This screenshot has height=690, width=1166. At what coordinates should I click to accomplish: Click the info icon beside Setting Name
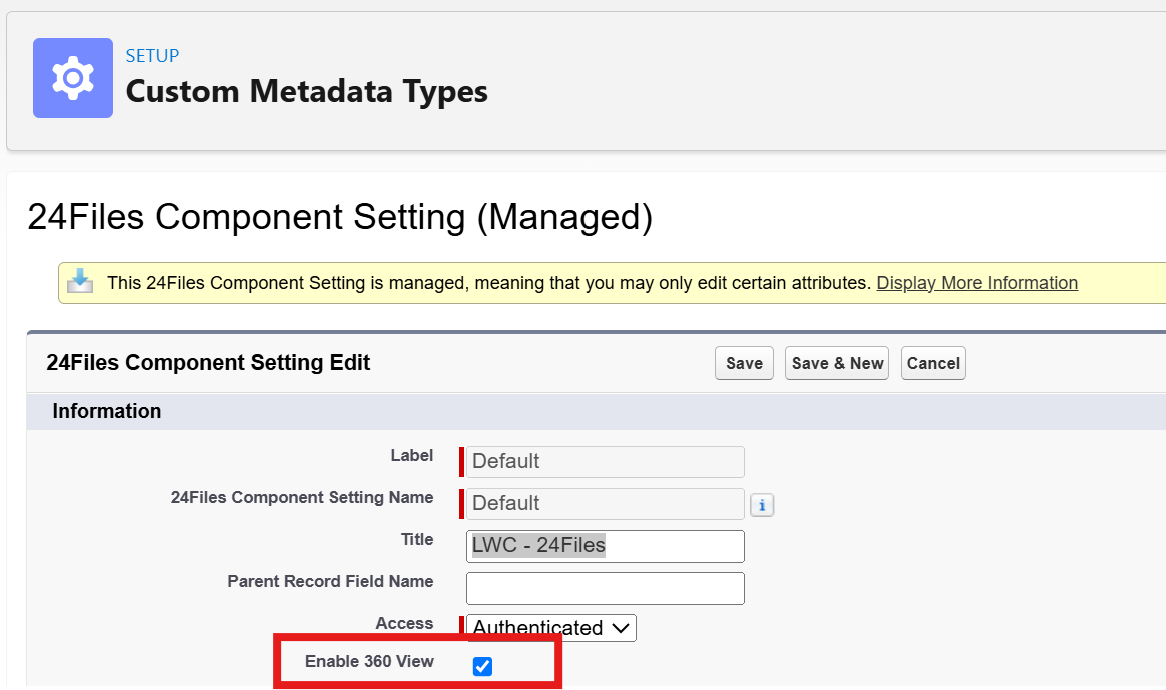coord(761,505)
